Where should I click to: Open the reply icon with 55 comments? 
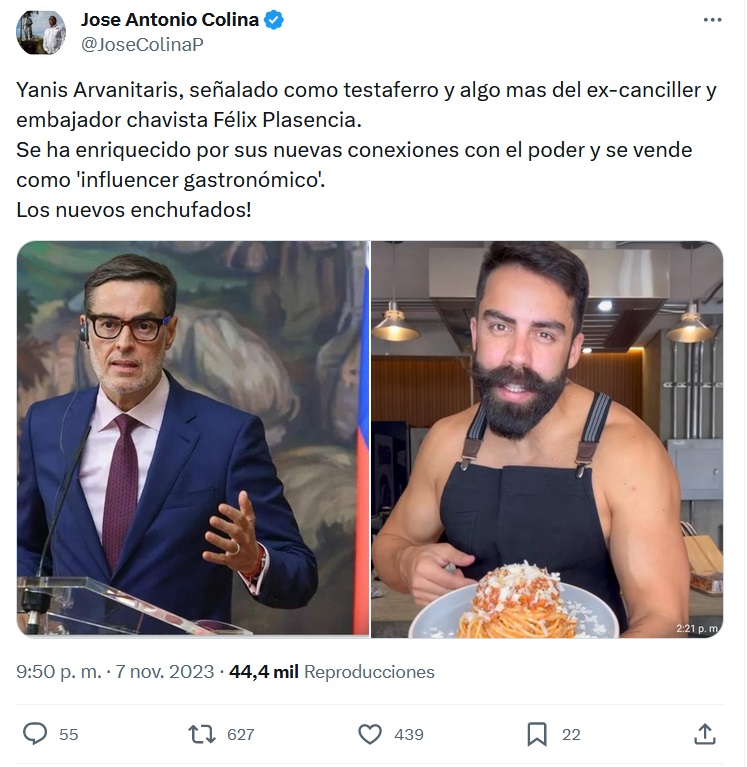tap(35, 734)
